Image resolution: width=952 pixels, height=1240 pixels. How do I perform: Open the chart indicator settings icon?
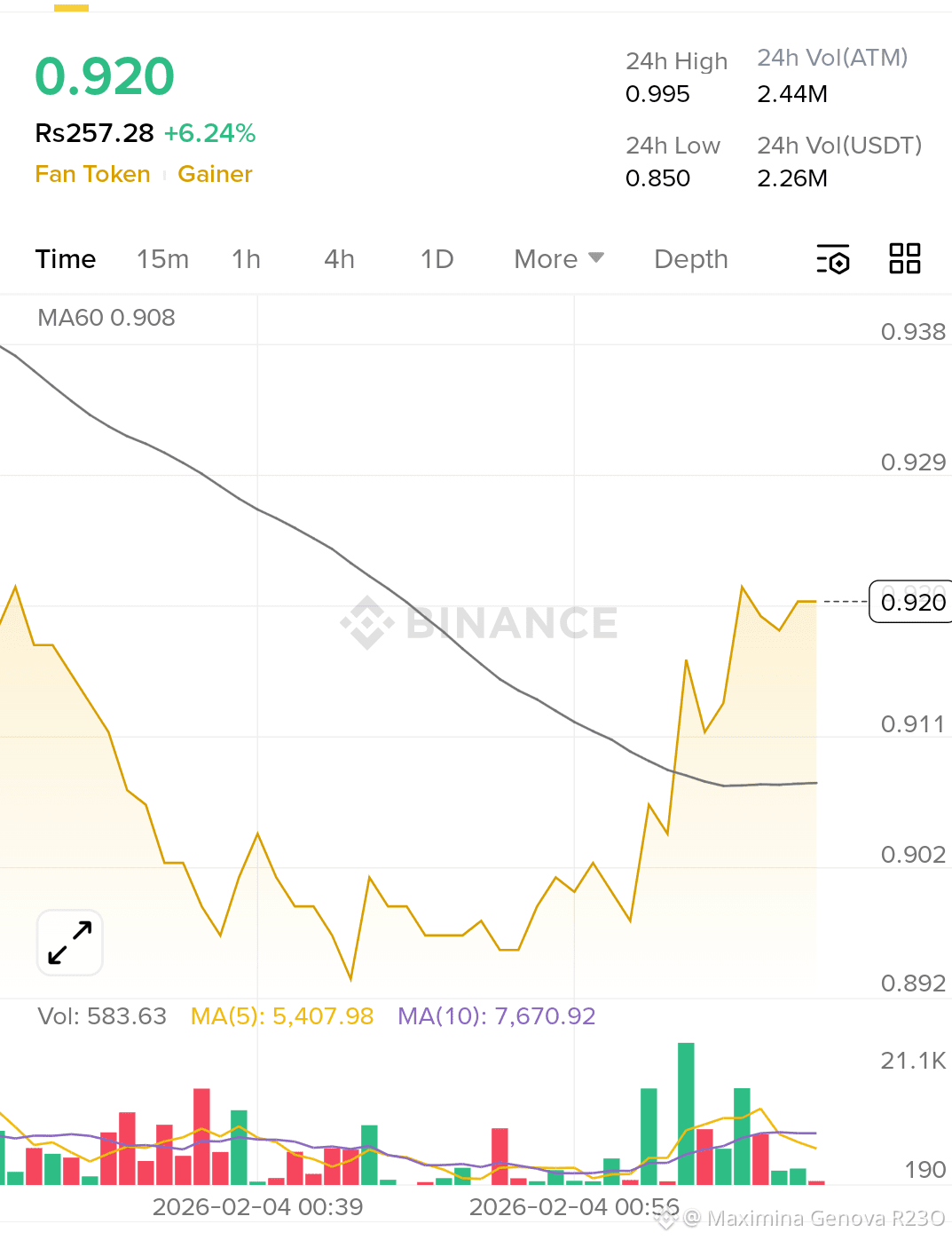(x=833, y=259)
